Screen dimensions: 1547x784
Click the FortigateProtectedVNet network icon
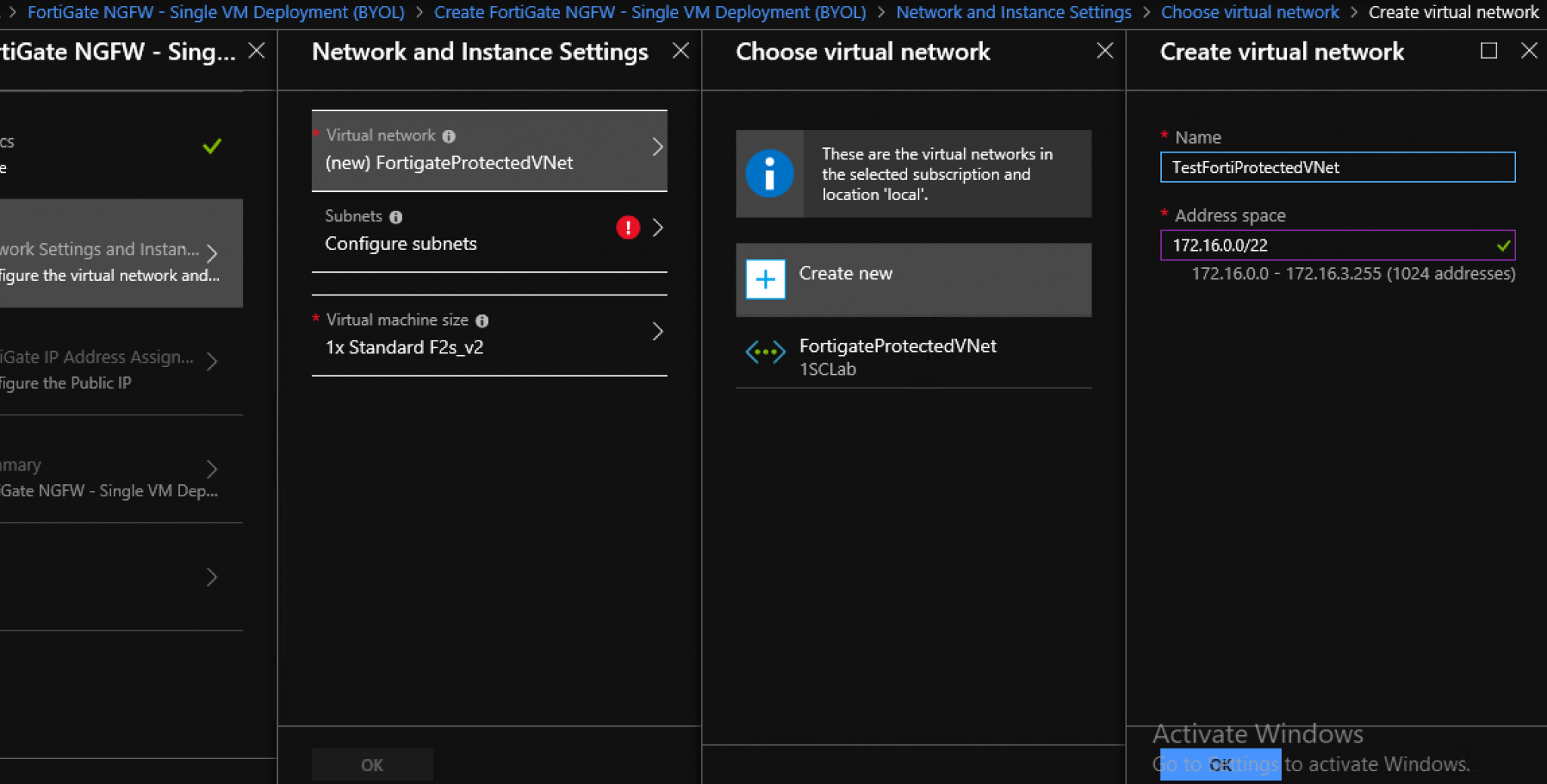click(x=764, y=350)
